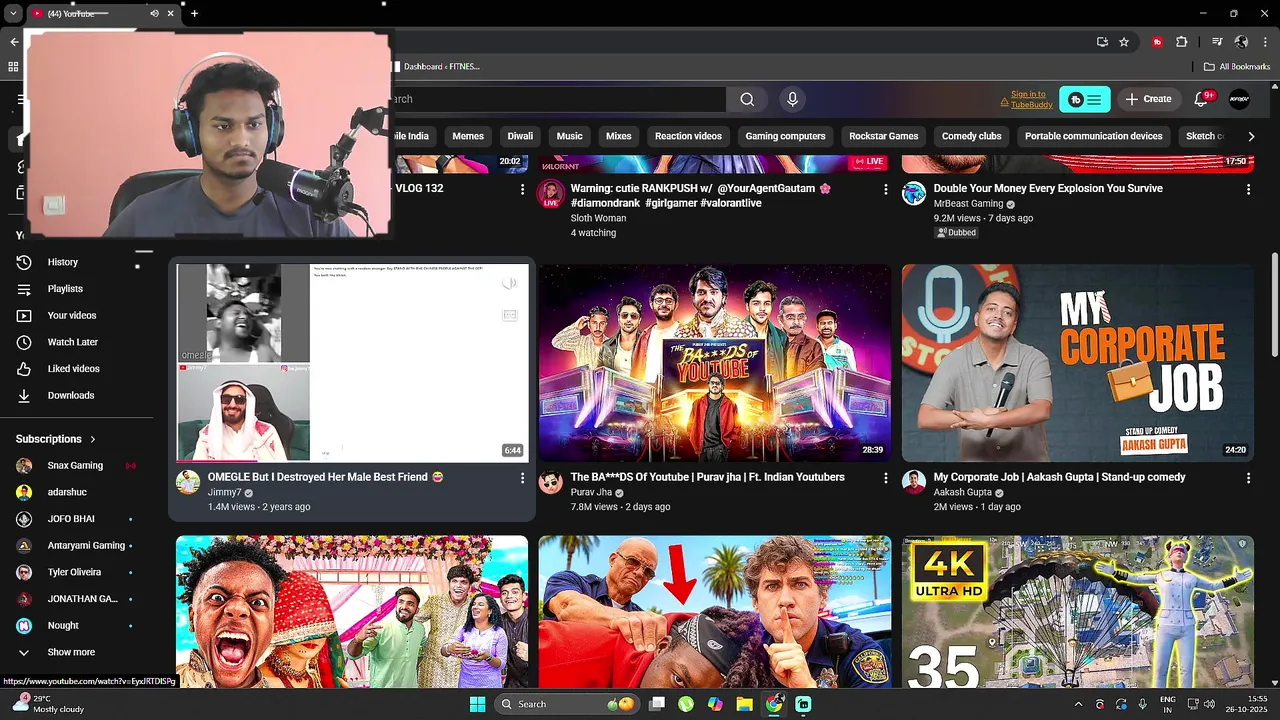Activate voice search microphone icon
This screenshot has width=1280, height=720.
coord(792,99)
